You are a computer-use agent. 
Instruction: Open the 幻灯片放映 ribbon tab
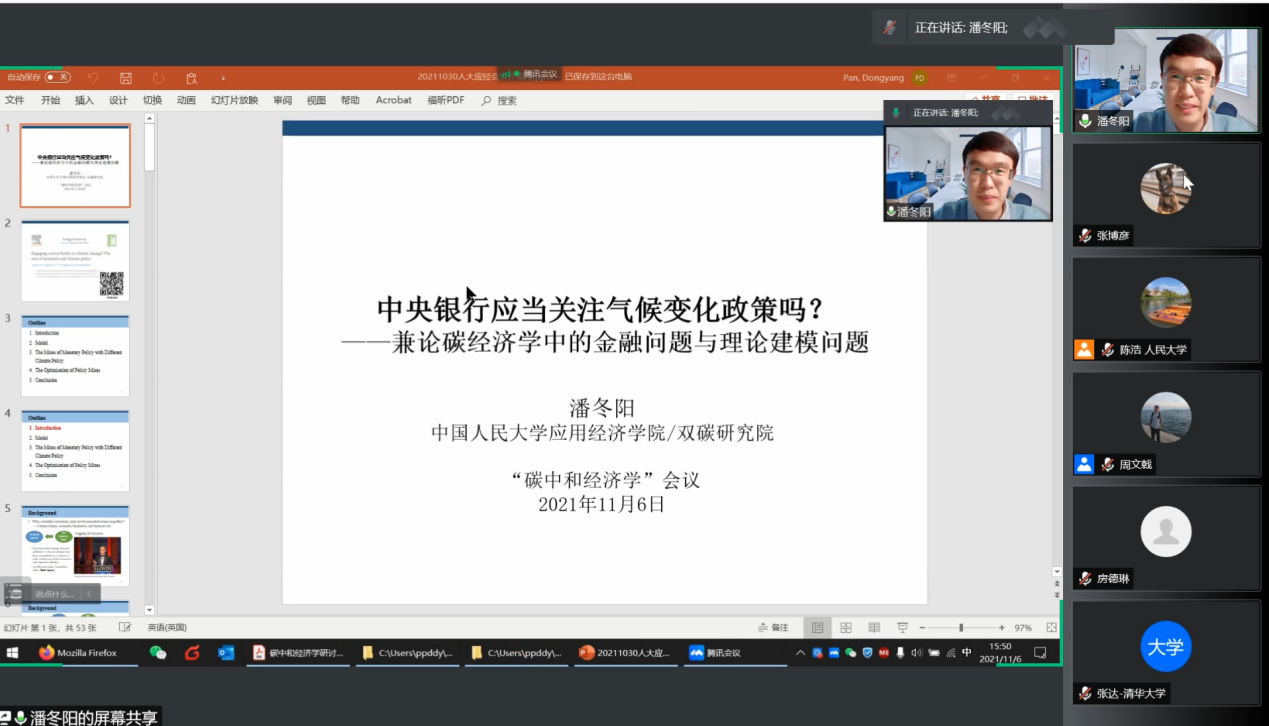click(x=234, y=100)
